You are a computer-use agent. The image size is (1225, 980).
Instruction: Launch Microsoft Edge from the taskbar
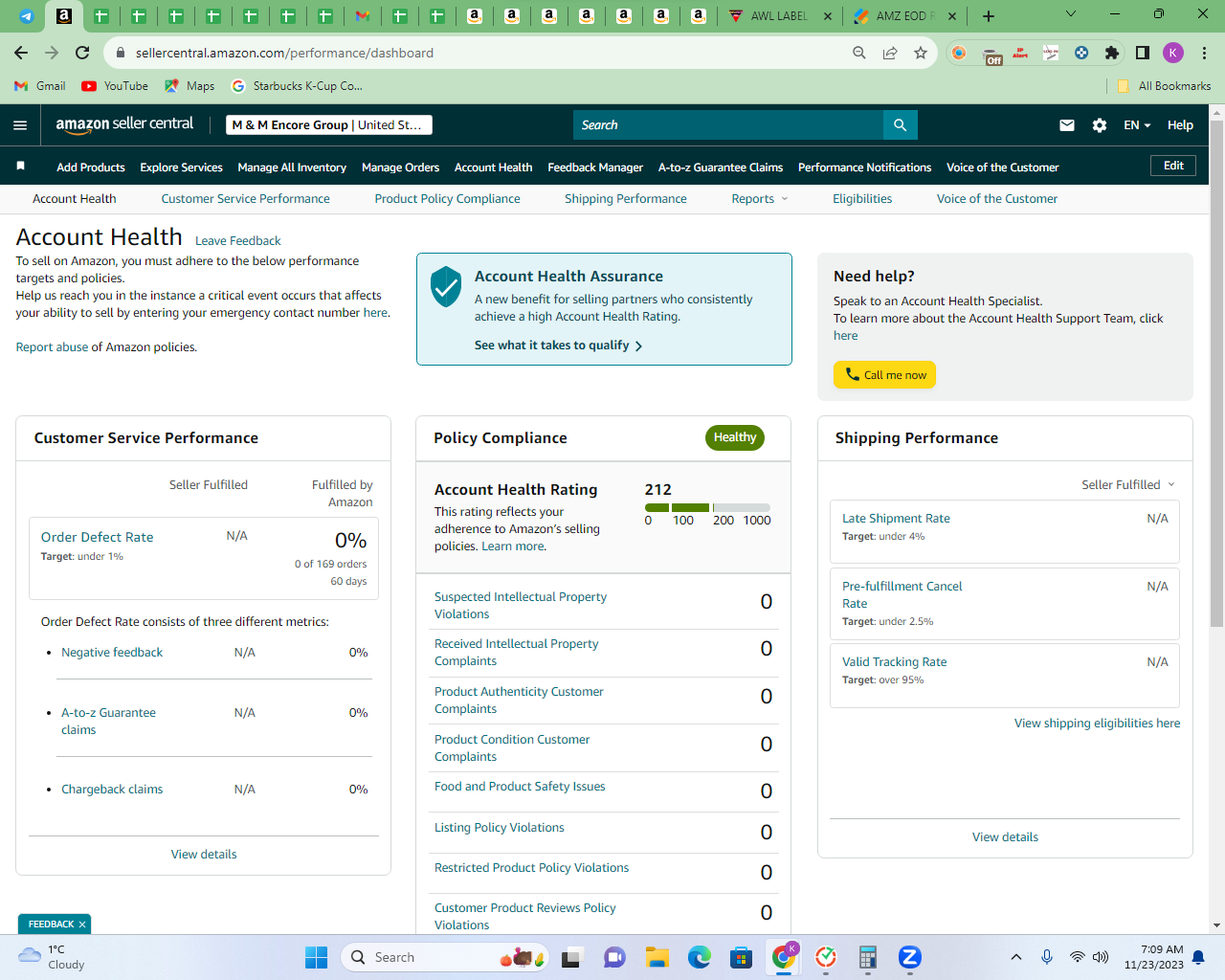tap(700, 957)
